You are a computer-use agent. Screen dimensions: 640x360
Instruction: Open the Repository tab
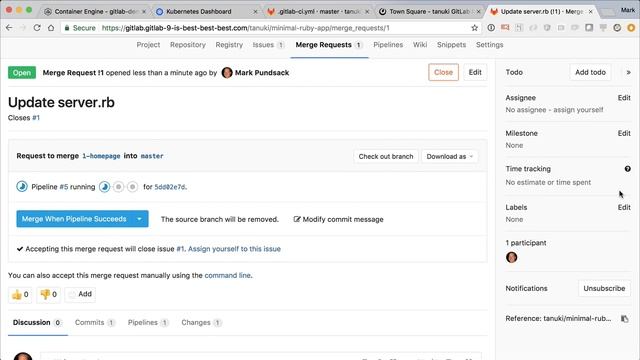click(188, 45)
